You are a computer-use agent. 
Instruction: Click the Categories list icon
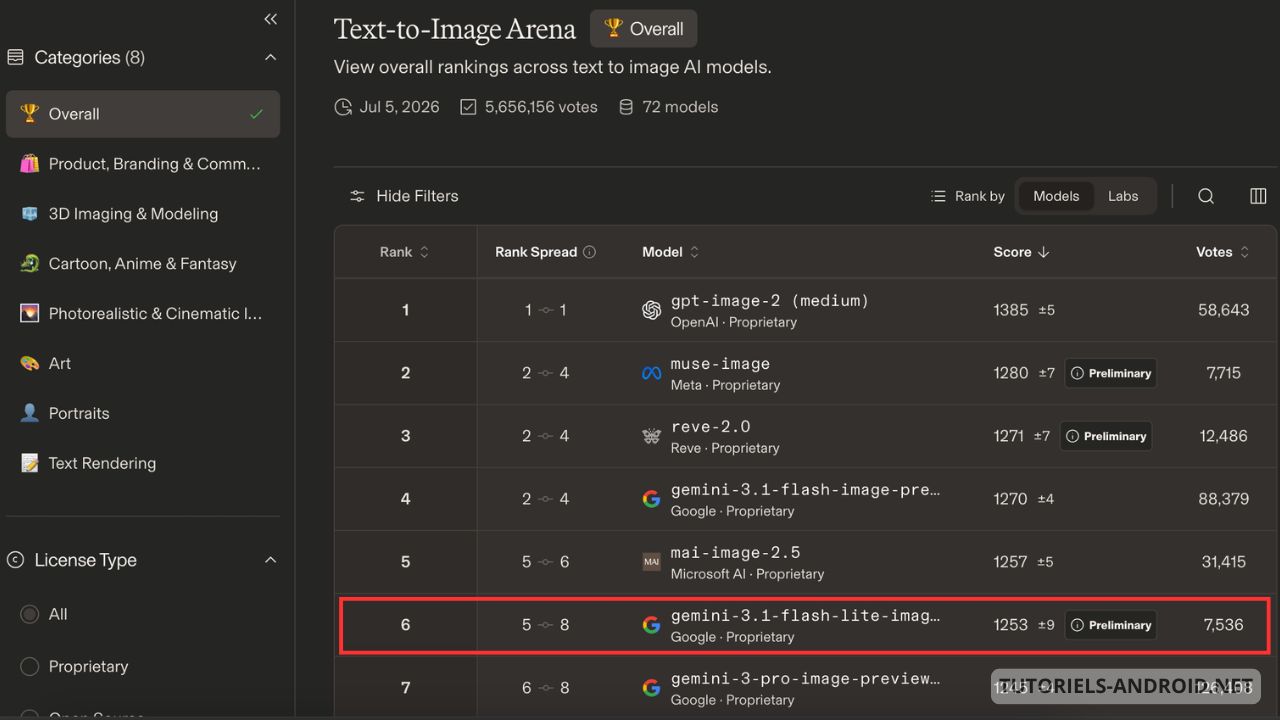coord(15,58)
